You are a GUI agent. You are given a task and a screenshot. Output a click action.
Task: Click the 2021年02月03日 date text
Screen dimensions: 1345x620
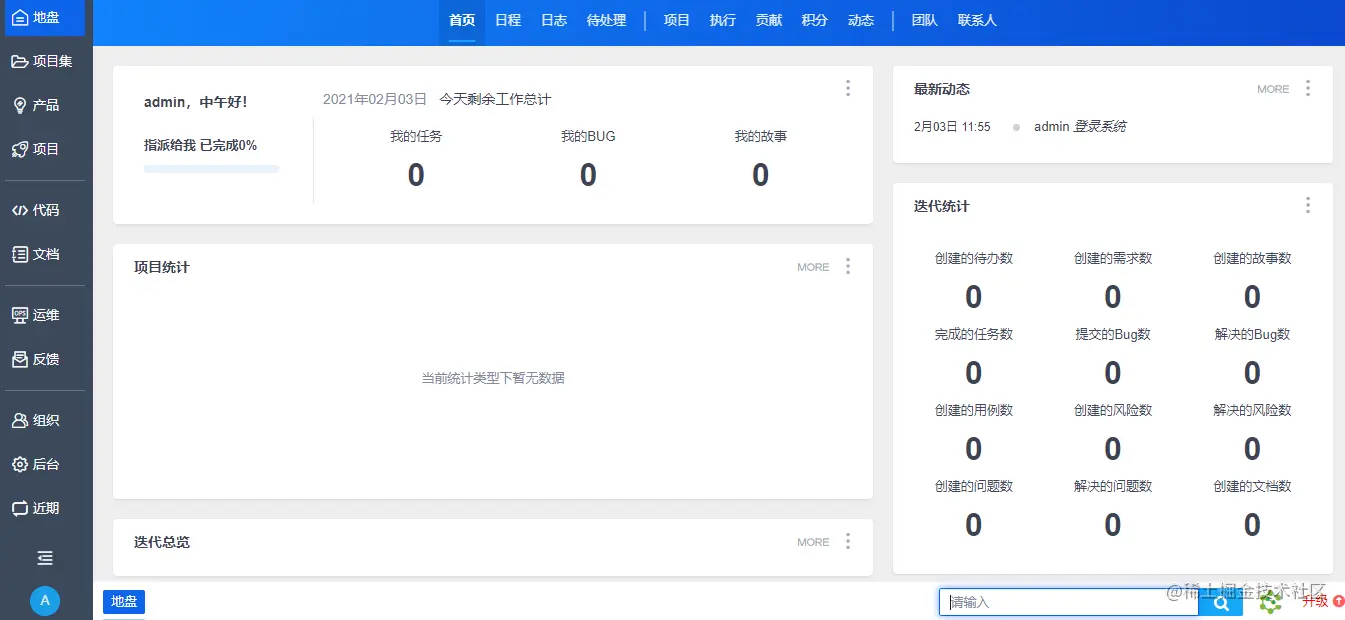(x=375, y=99)
